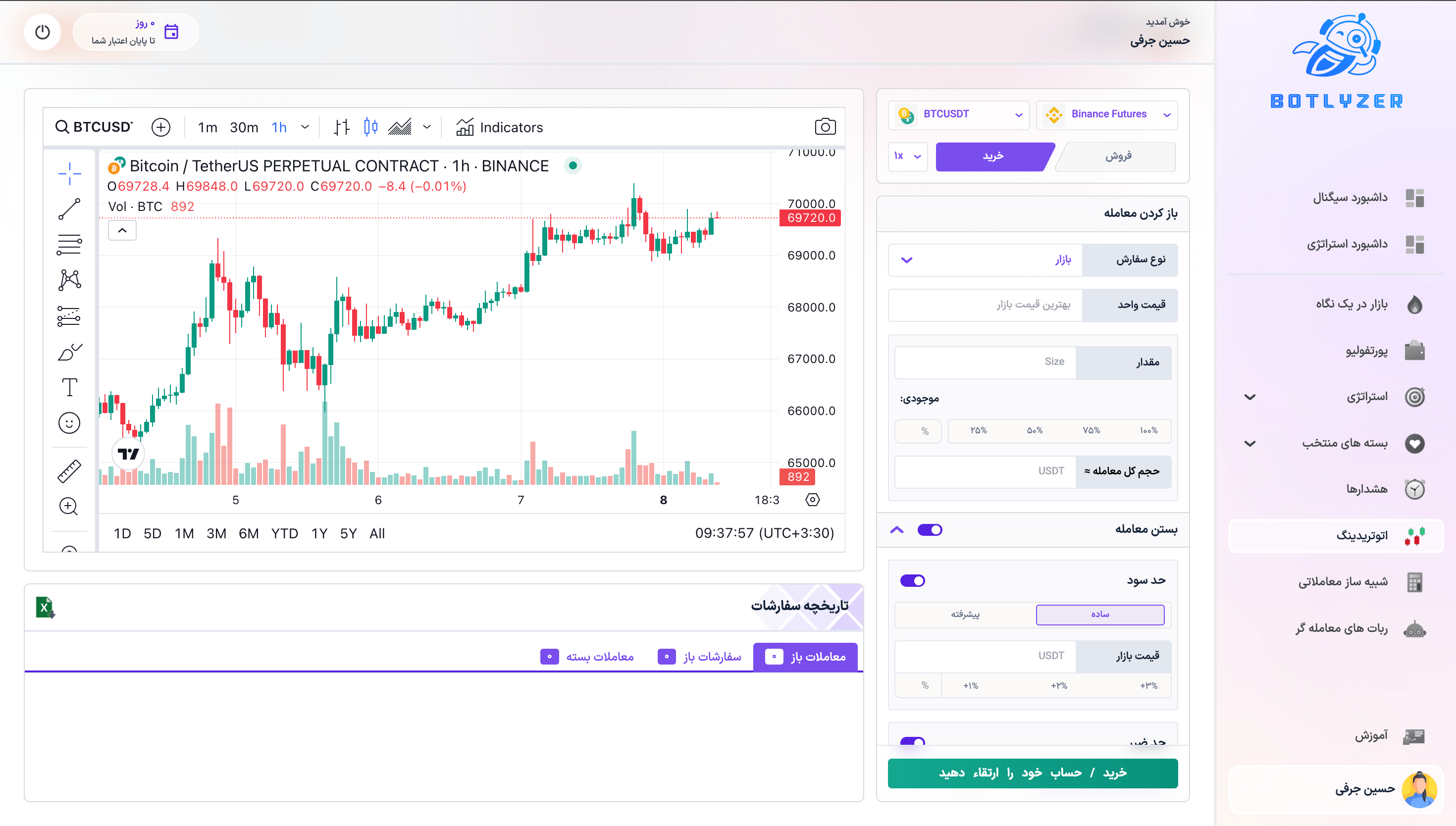Click the power logout icon
The width and height of the screenshot is (1456, 826).
(43, 32)
